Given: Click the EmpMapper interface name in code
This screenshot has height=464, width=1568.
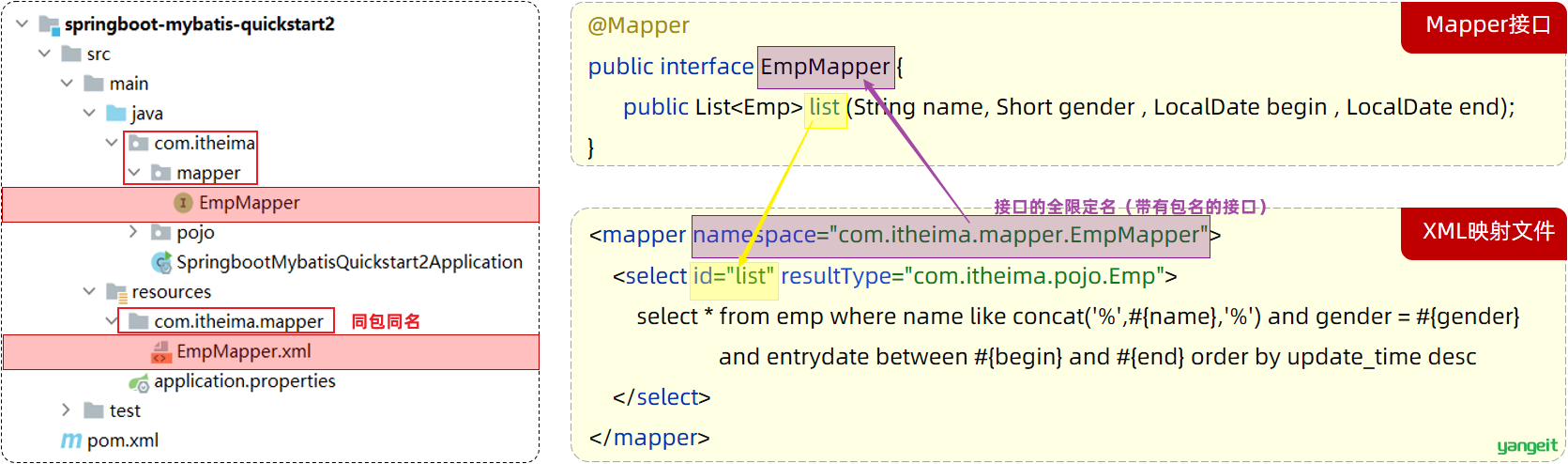Looking at the screenshot, I should (x=825, y=67).
